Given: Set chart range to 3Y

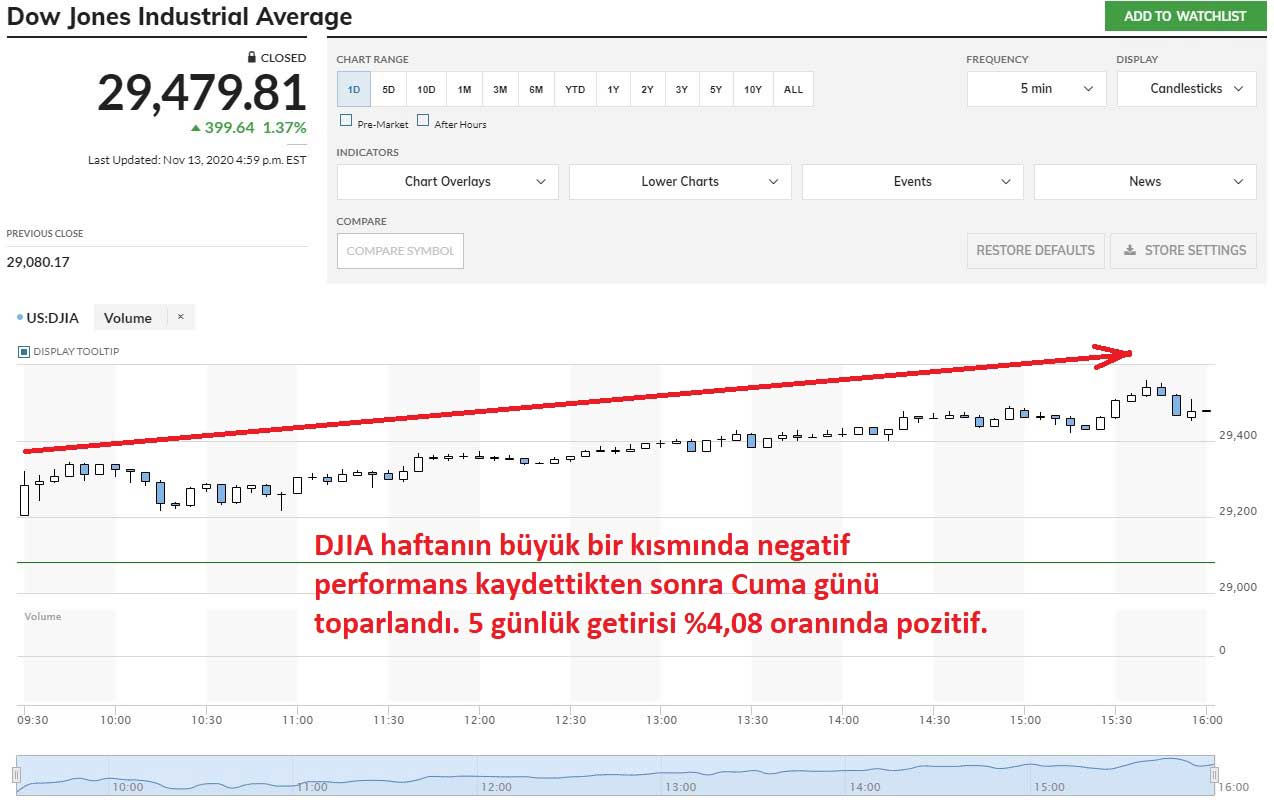Looking at the screenshot, I should click(681, 89).
